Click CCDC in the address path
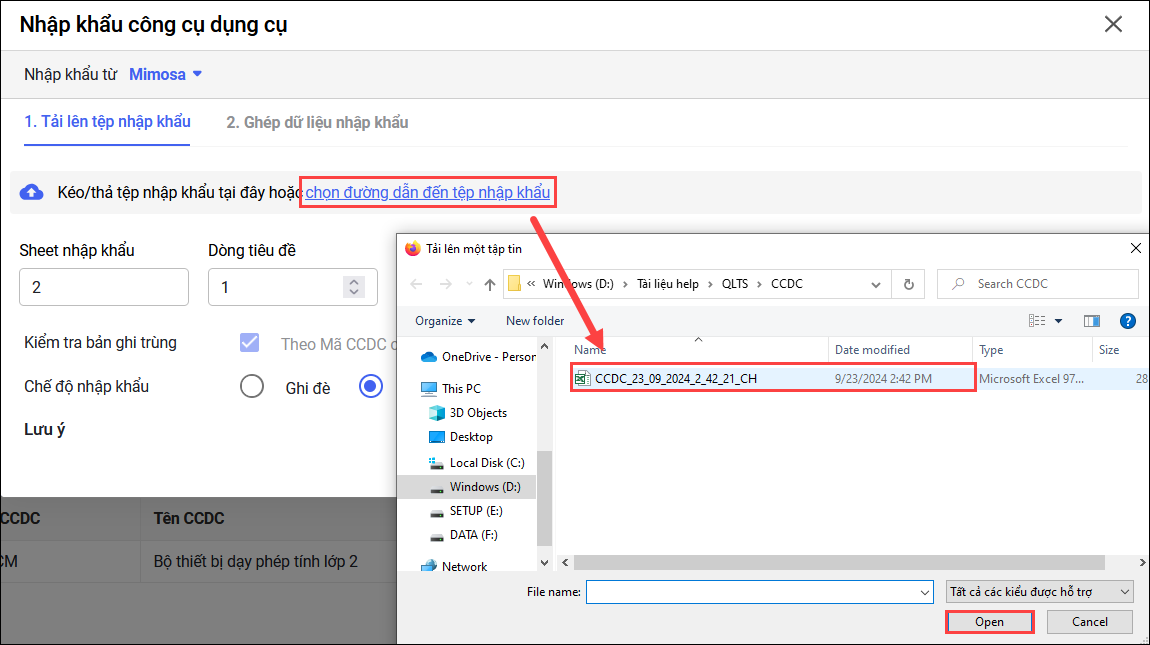The width and height of the screenshot is (1150, 645). [x=787, y=284]
